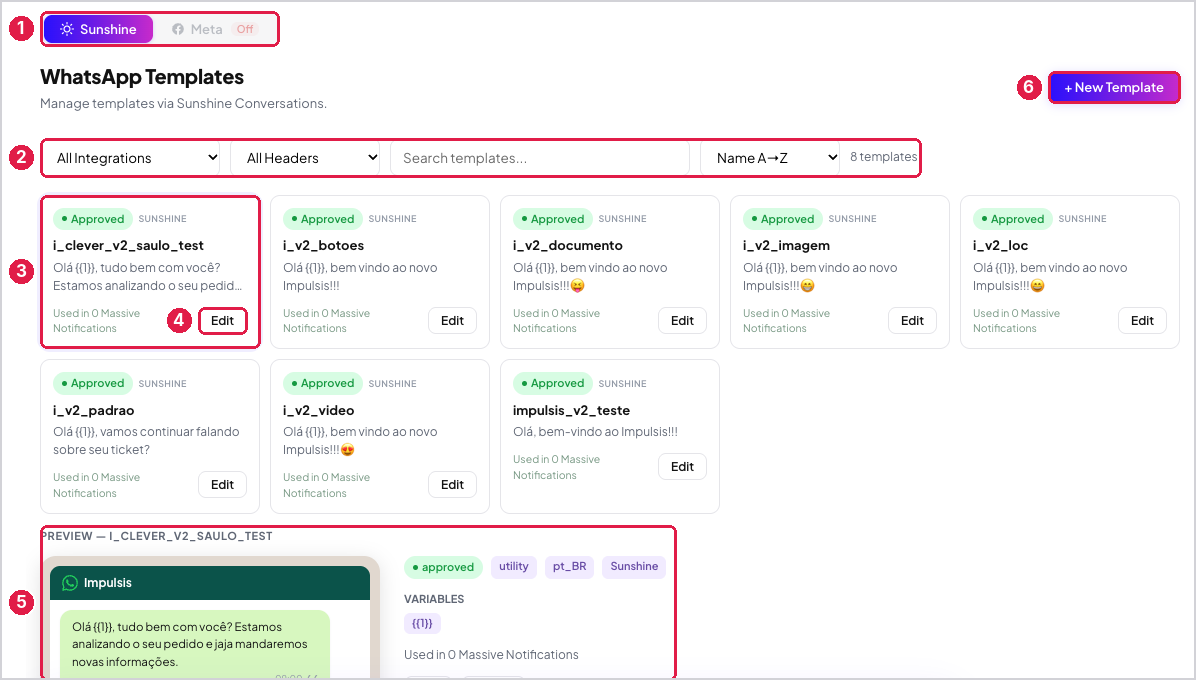Edit the i_v2_padrao template
Image resolution: width=1196 pixels, height=680 pixels.
click(222, 485)
